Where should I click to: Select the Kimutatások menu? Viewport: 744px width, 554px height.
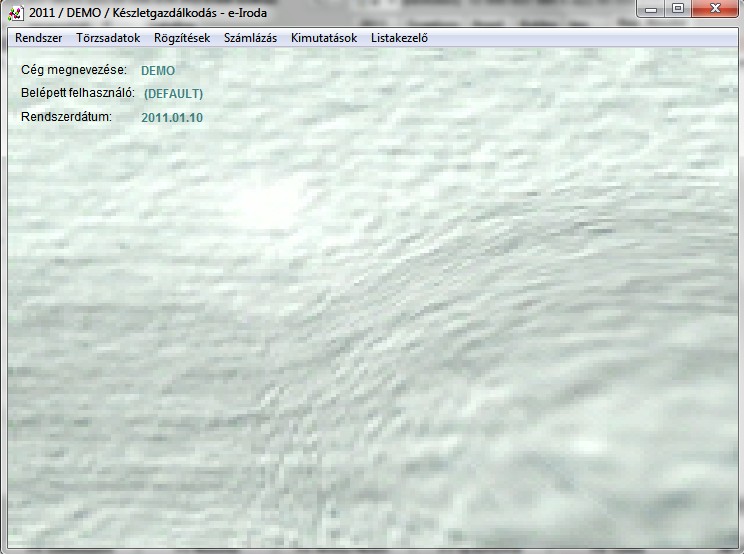pyautogui.click(x=324, y=38)
